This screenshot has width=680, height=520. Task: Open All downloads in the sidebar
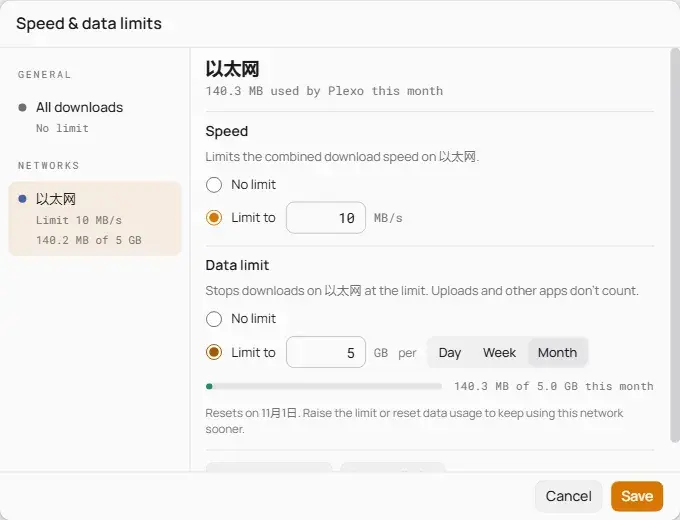(95, 117)
